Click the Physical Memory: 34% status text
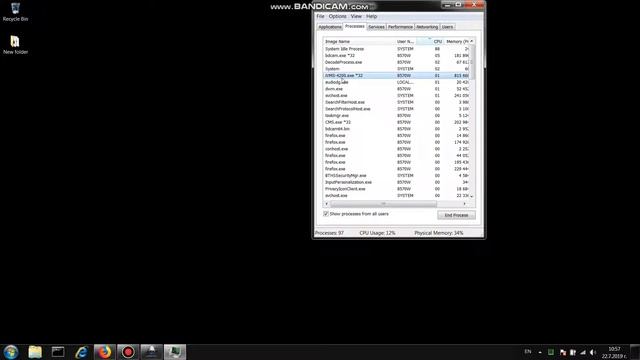This screenshot has width=640, height=360. coord(439,233)
